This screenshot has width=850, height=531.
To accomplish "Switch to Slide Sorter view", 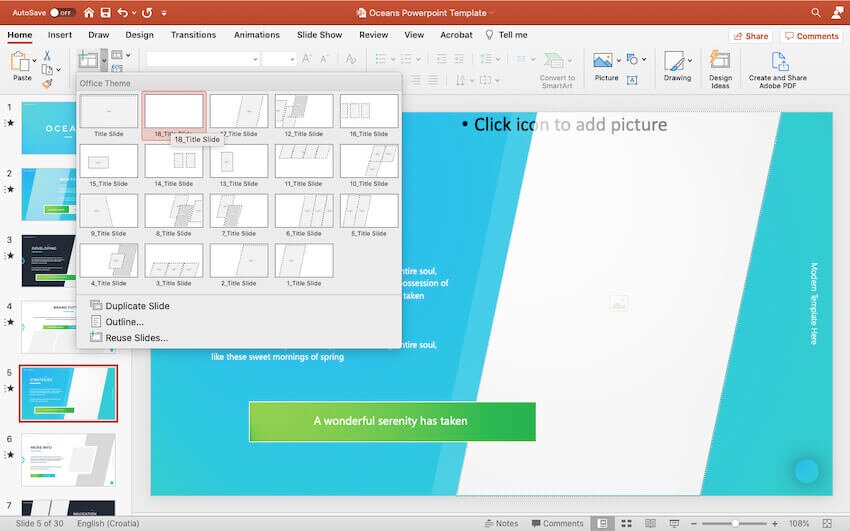I will pos(625,523).
